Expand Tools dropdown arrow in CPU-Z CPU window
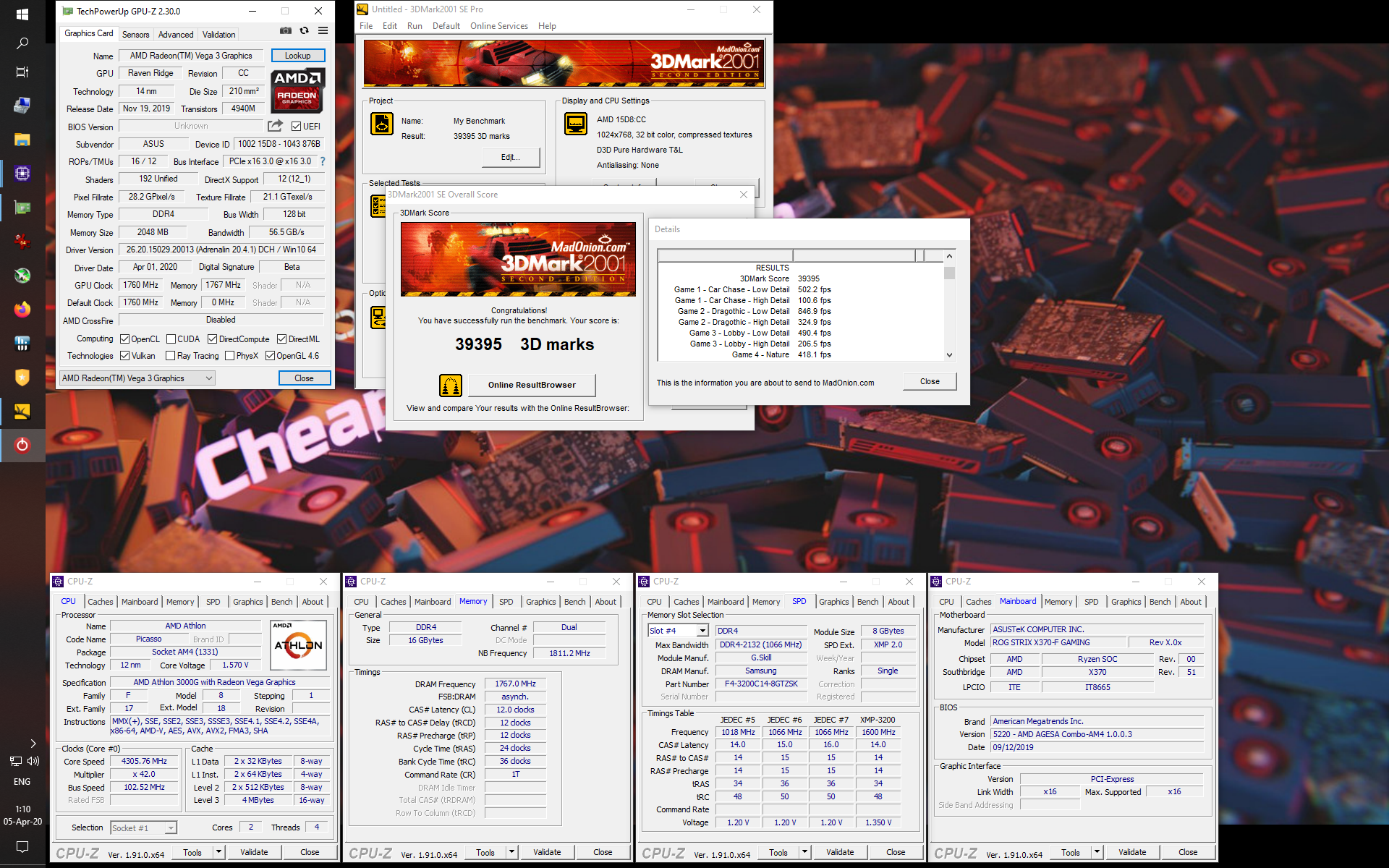 click(x=218, y=852)
